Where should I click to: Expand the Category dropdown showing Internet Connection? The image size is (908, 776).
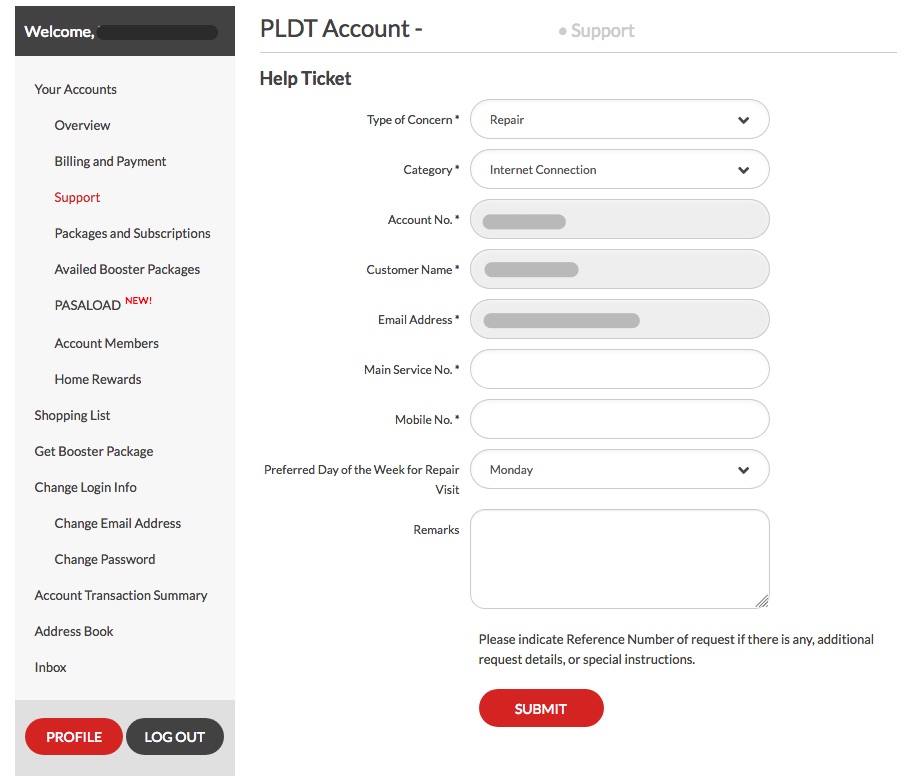619,169
